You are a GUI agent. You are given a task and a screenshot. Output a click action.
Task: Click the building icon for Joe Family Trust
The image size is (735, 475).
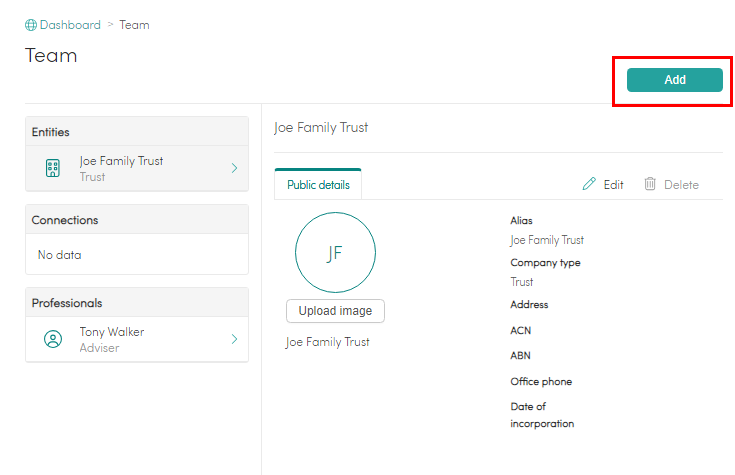(53, 169)
